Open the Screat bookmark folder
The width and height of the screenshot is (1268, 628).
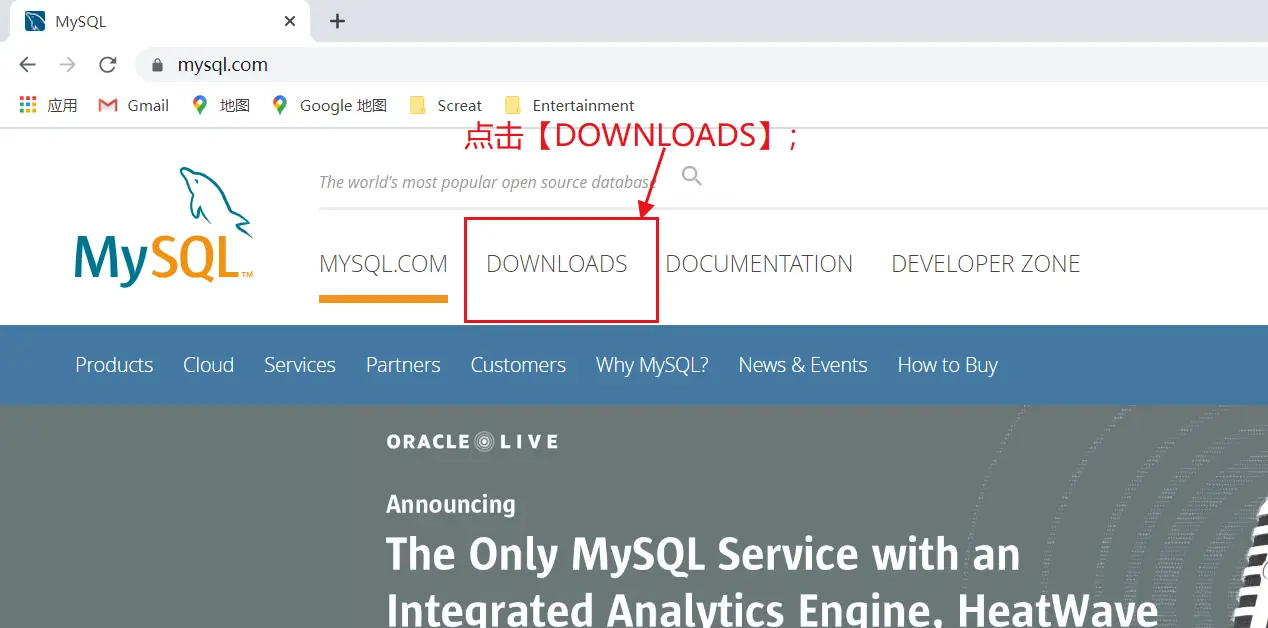click(446, 105)
